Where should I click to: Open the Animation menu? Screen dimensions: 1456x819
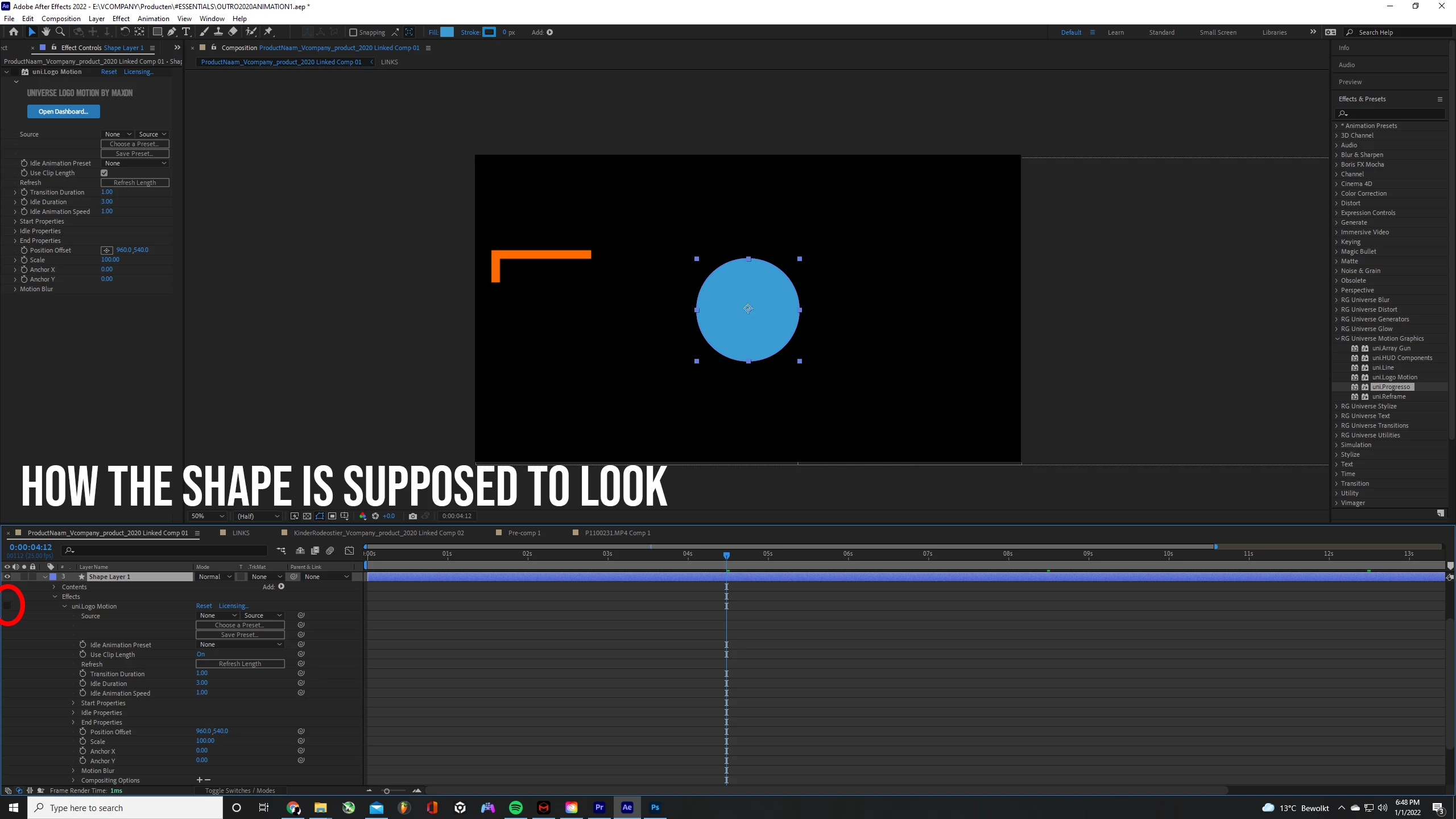coord(153,18)
